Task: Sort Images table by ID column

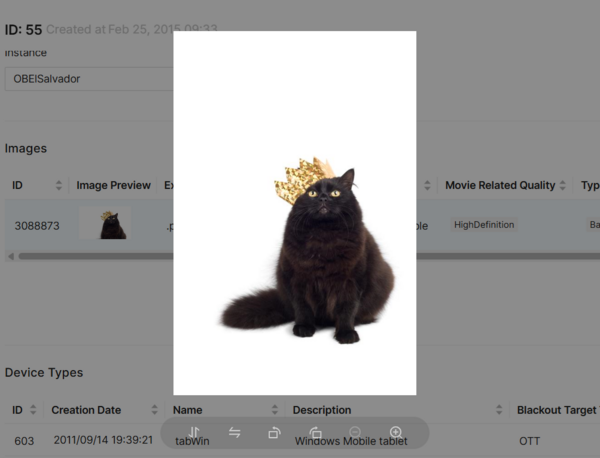Action: coord(59,185)
